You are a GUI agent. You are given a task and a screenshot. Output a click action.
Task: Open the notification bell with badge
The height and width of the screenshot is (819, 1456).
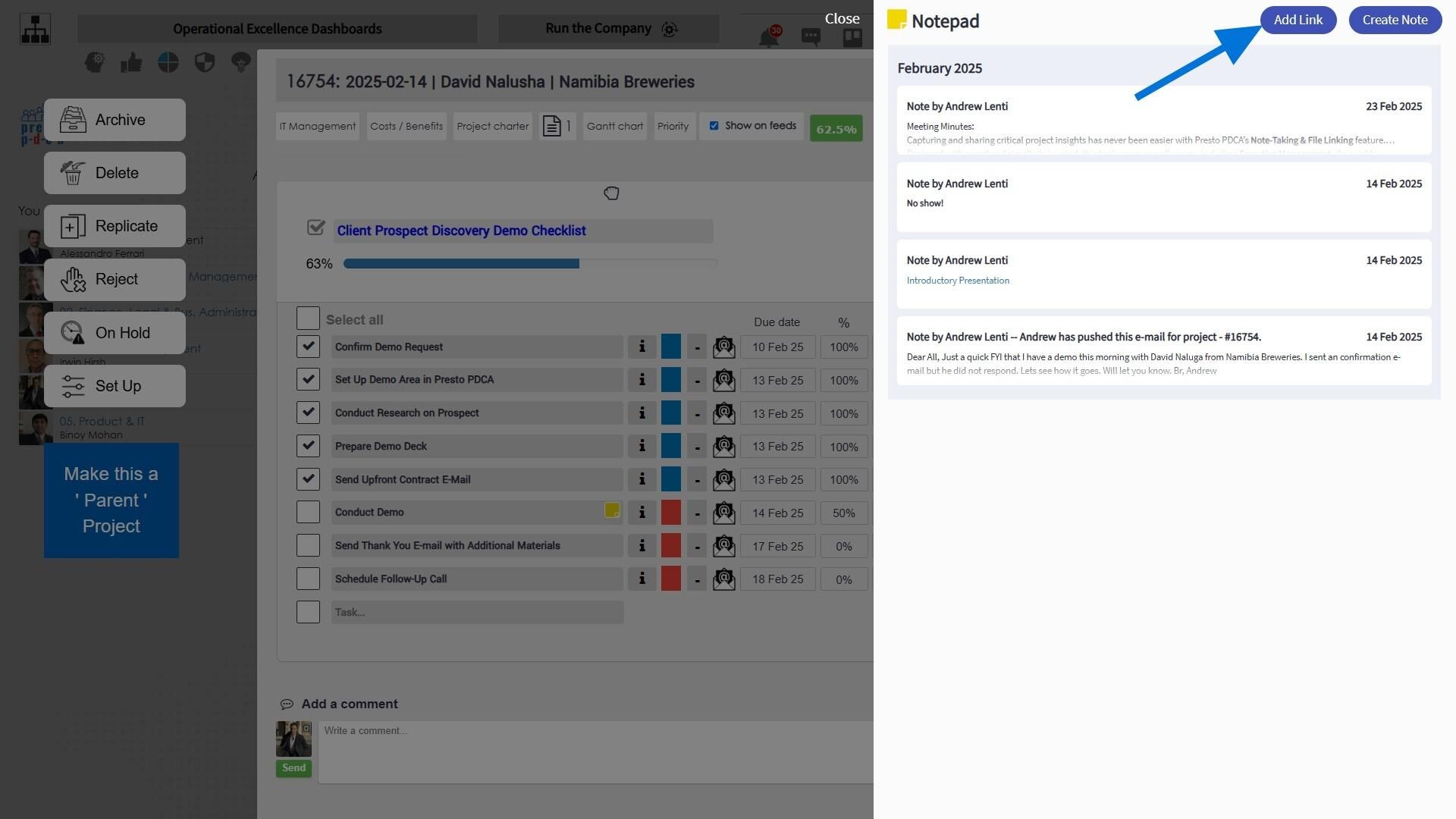click(770, 36)
